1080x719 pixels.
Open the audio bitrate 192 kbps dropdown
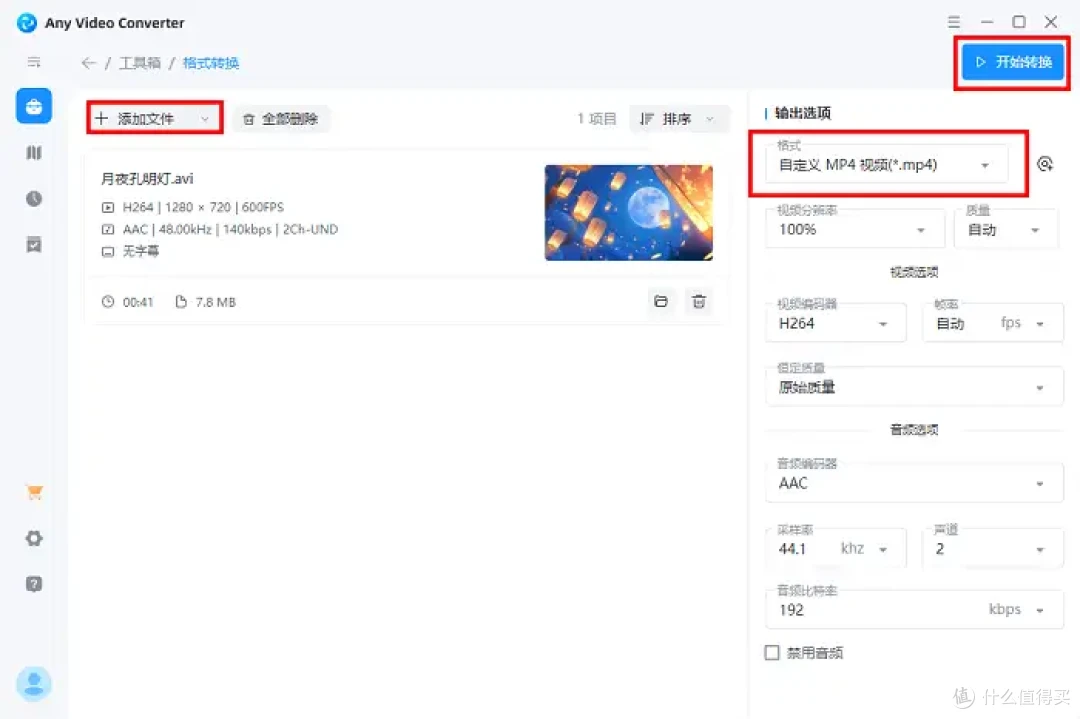[914, 609]
